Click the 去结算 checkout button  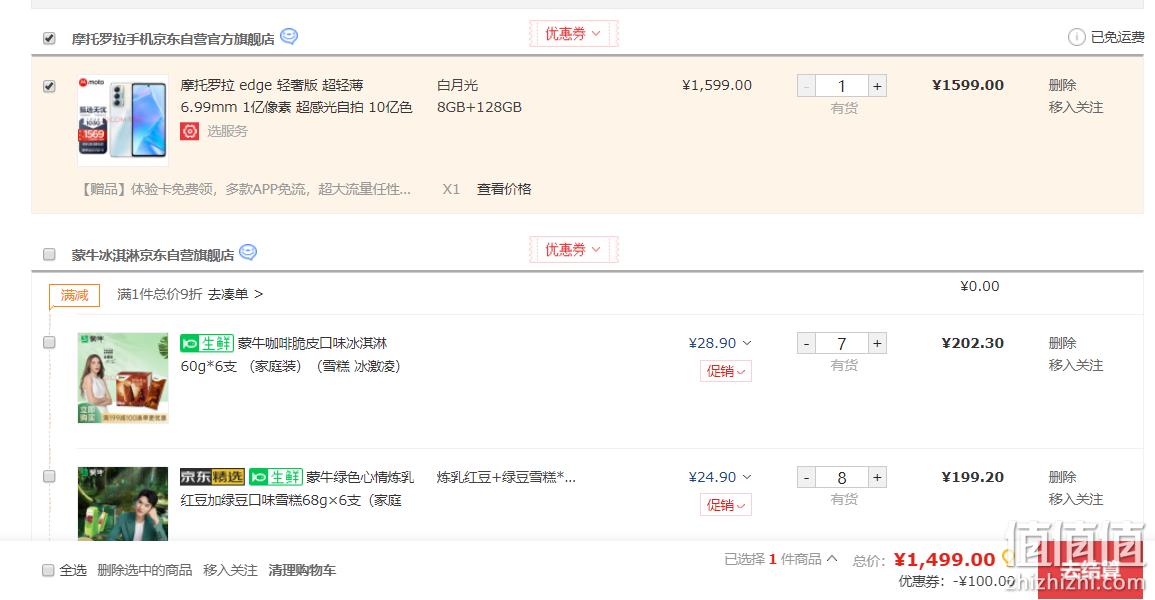1089,571
